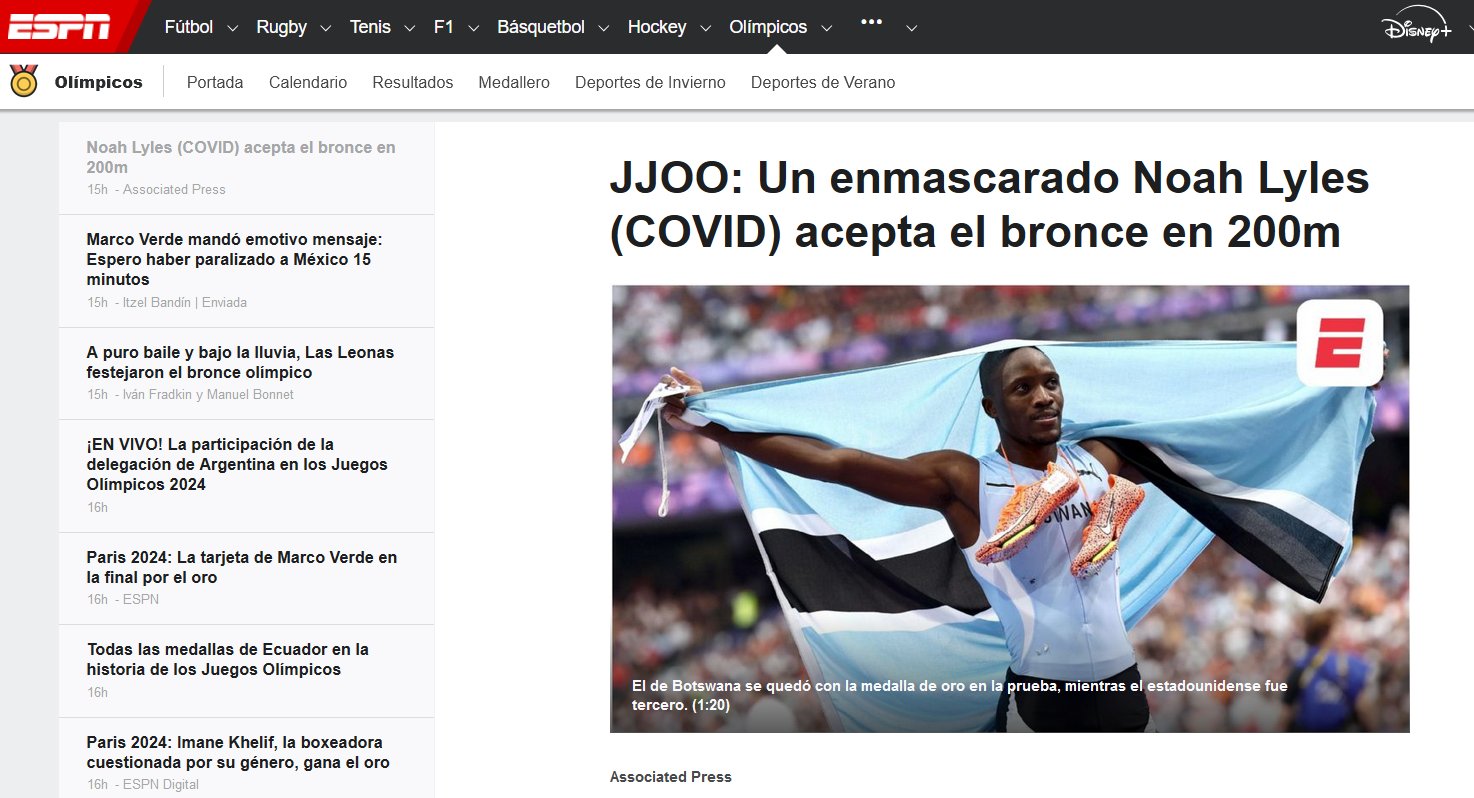Expand the Fútbol dropdown chevron
Viewport: 1474px width, 798px height.
(x=233, y=28)
